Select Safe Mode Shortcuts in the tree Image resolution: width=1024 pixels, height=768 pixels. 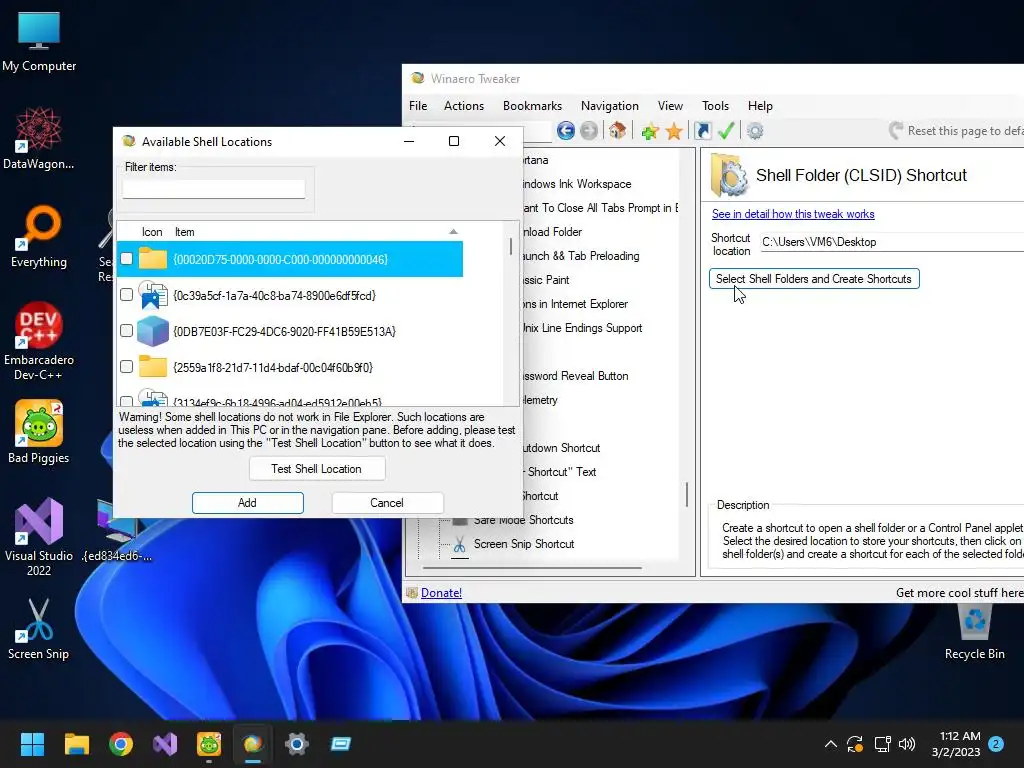point(524,520)
